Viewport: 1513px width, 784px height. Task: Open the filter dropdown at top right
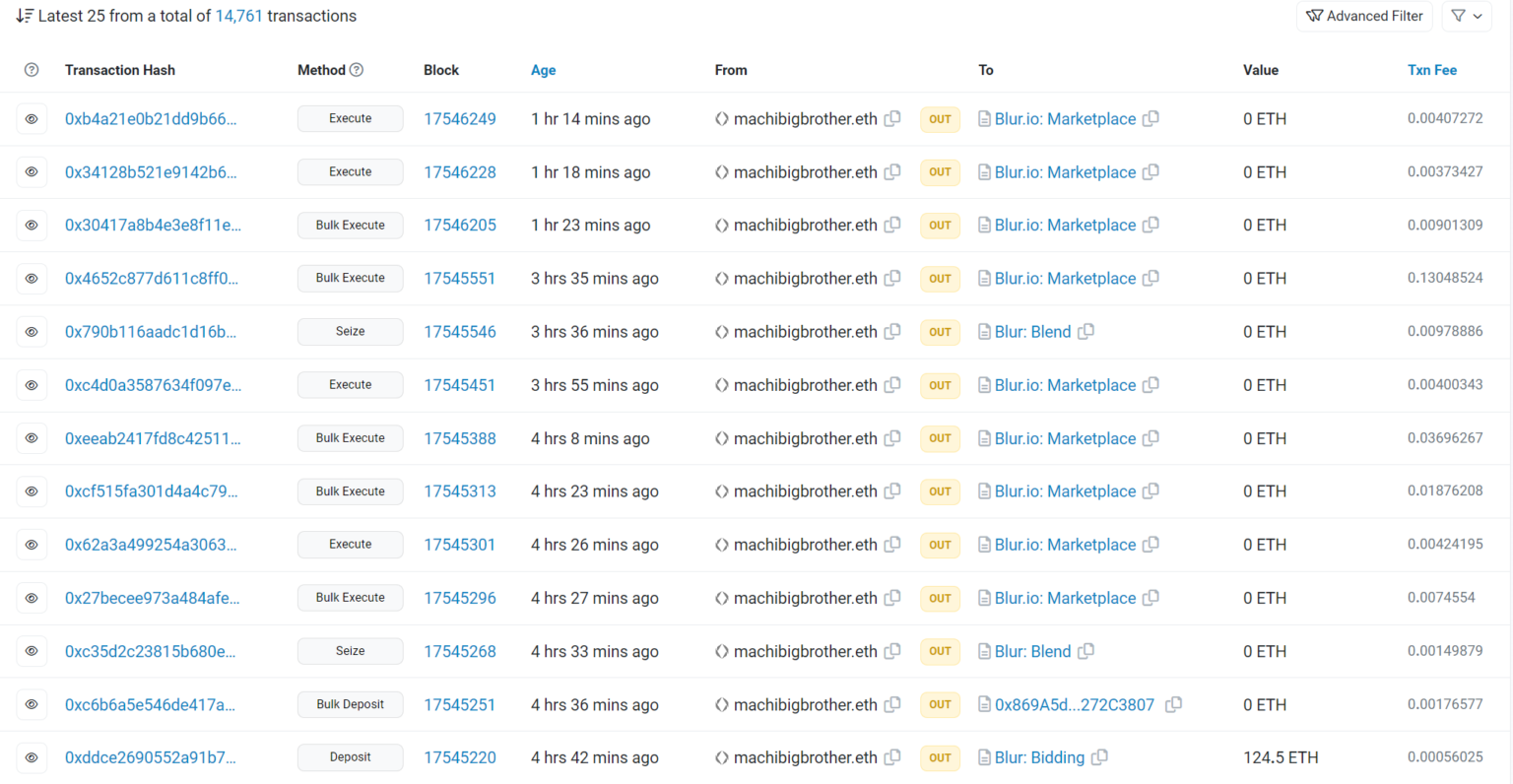tap(1467, 16)
